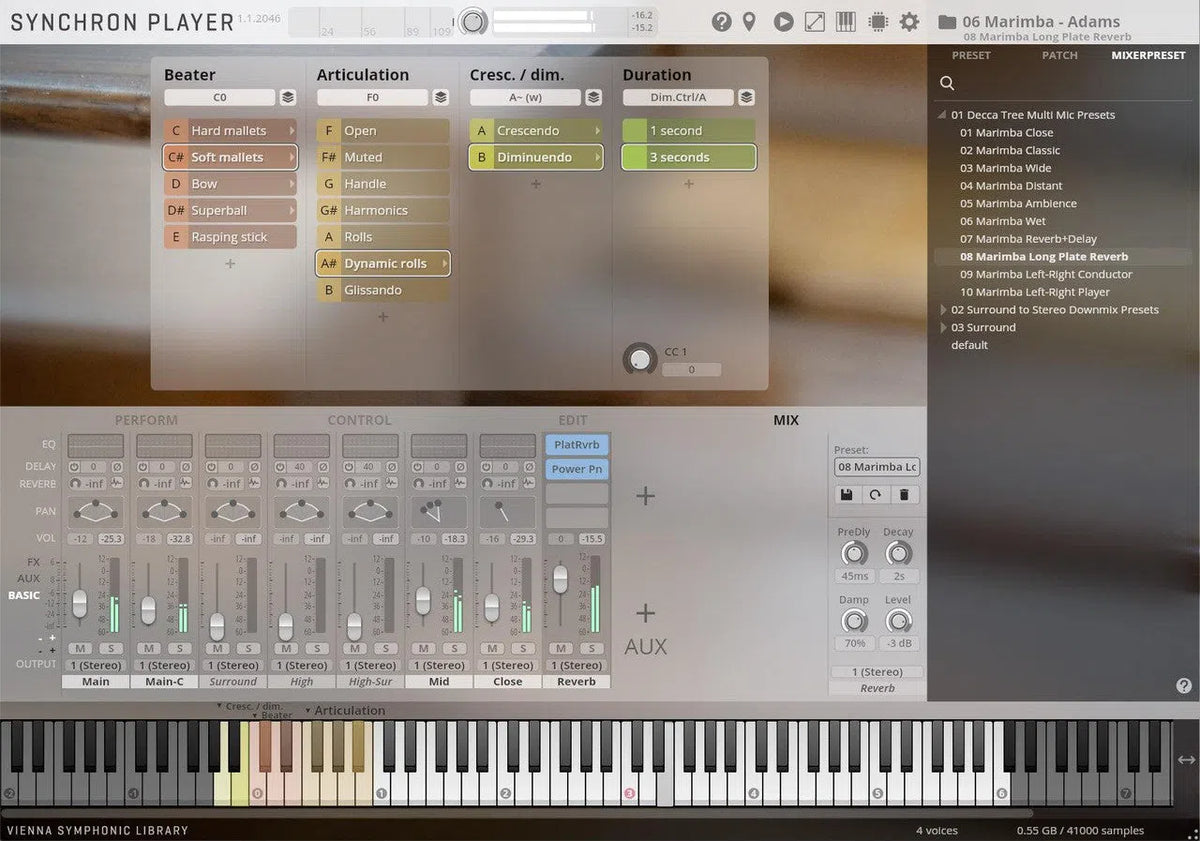This screenshot has width=1200, height=841.
Task: Open the PERFORM tab
Action: click(146, 420)
